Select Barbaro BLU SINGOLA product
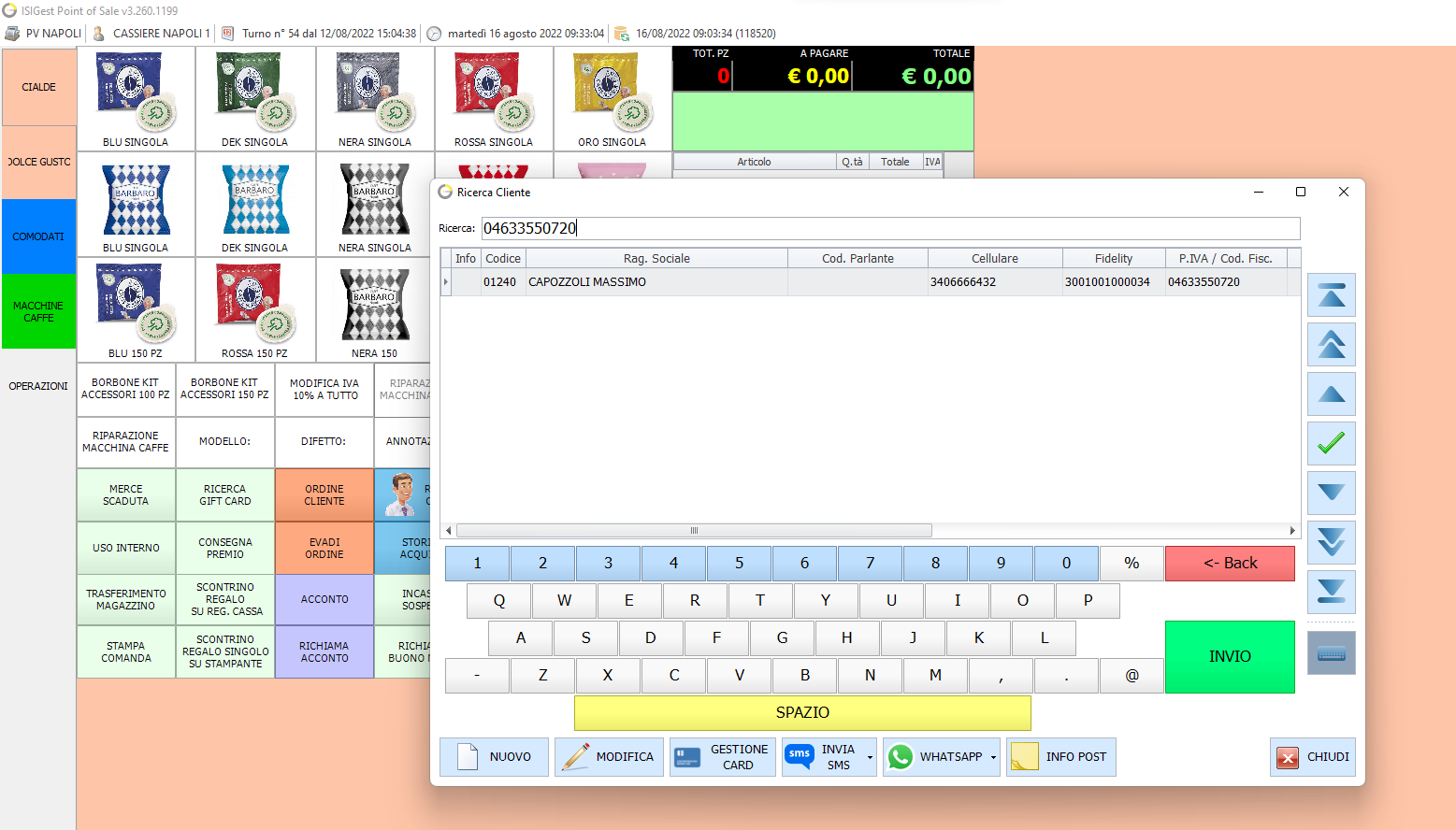Viewport: 1456px width, 830px height. [x=136, y=205]
